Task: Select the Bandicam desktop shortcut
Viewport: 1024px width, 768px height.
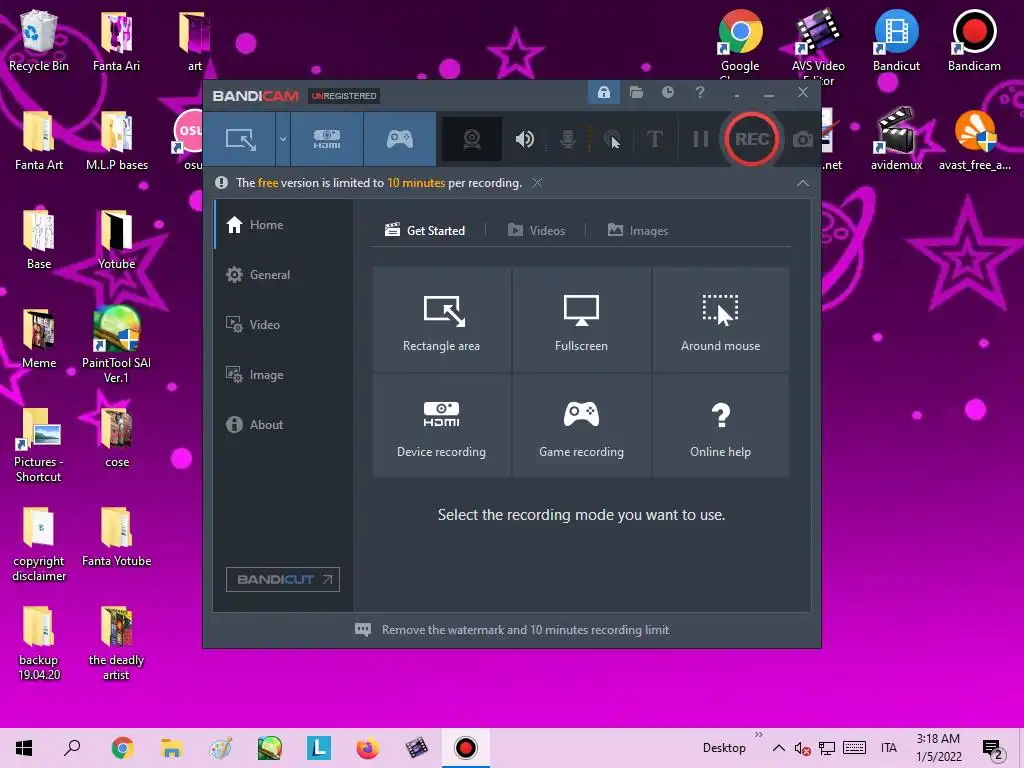Action: point(974,41)
